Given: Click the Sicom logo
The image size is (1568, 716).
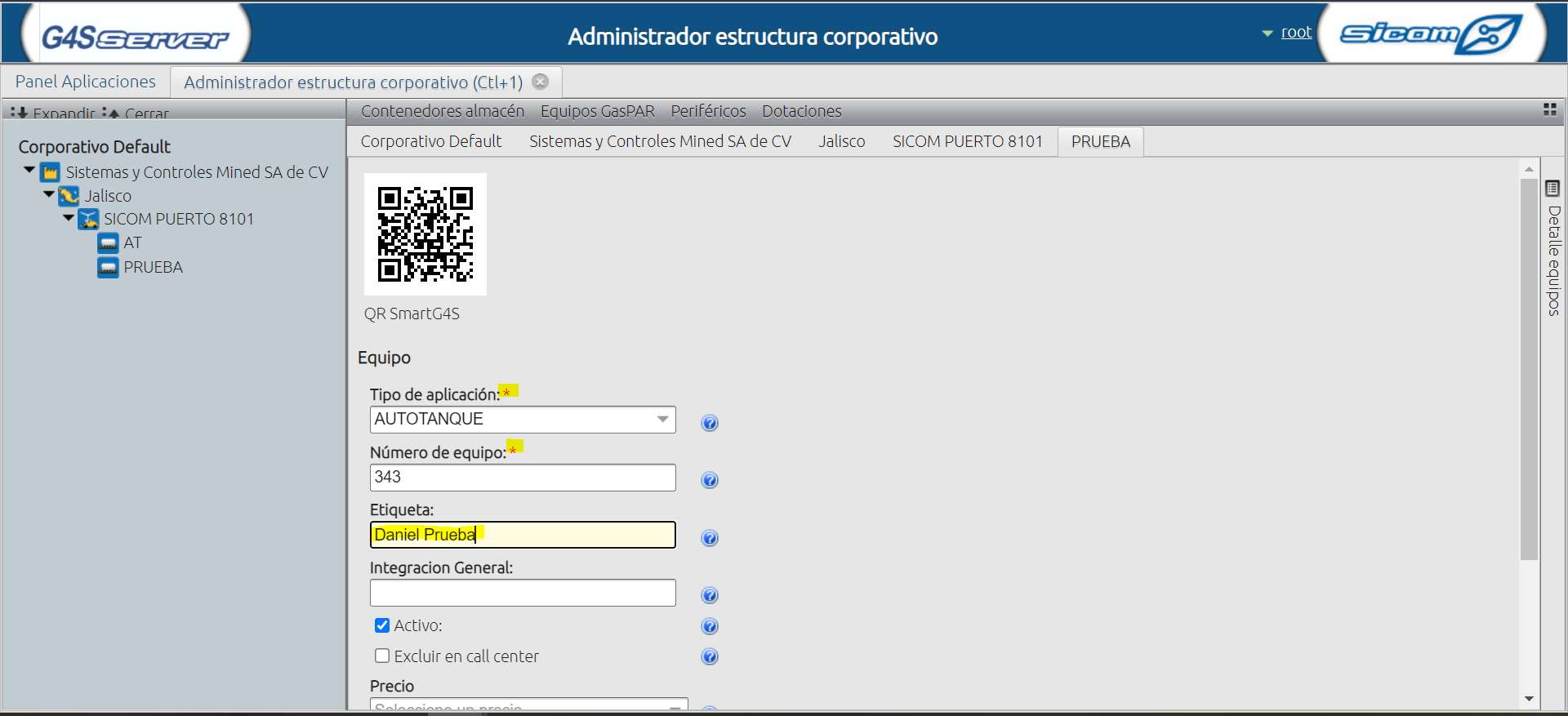Looking at the screenshot, I should 1431,34.
